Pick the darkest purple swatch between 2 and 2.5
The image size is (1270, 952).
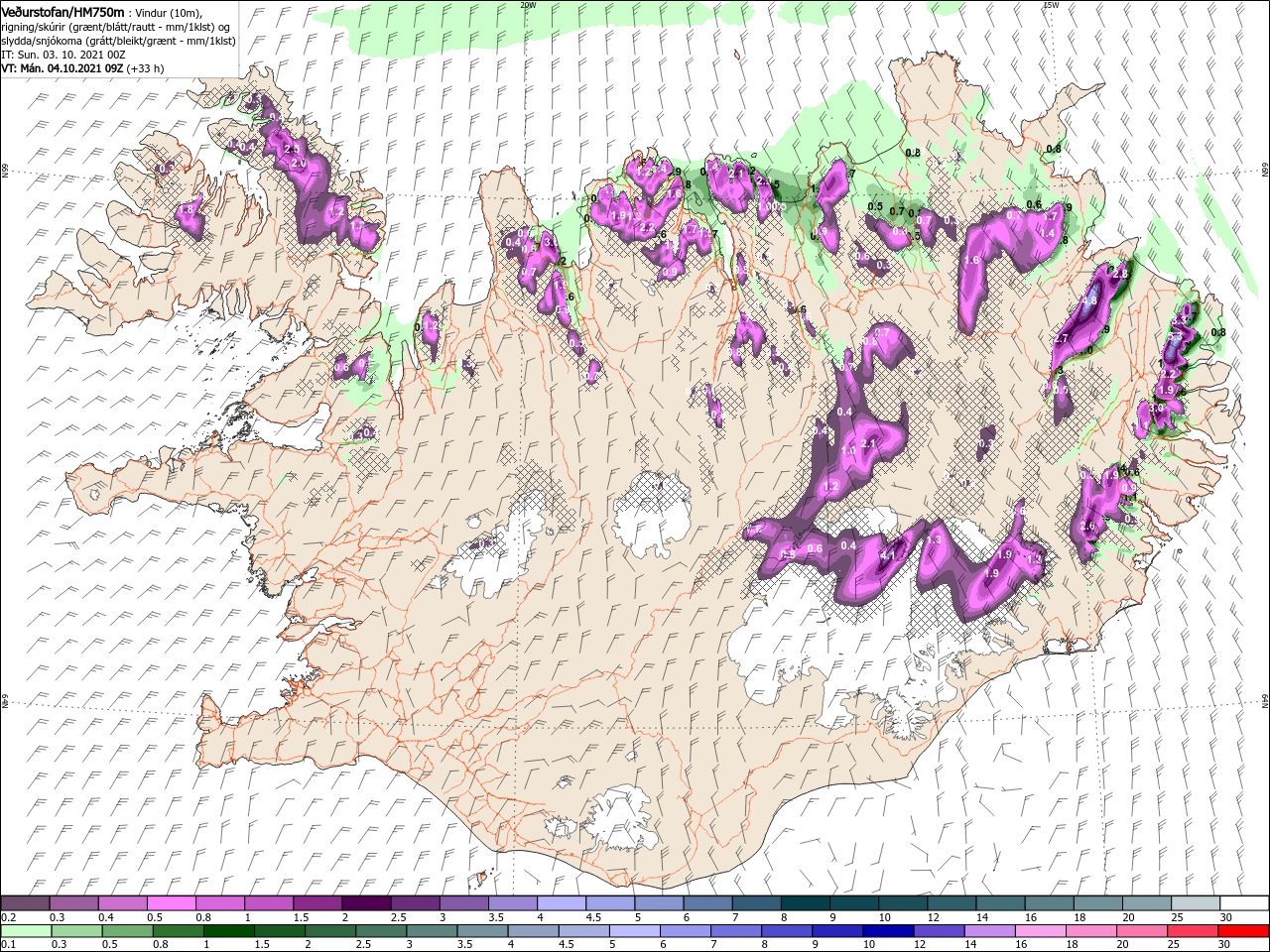tap(365, 903)
